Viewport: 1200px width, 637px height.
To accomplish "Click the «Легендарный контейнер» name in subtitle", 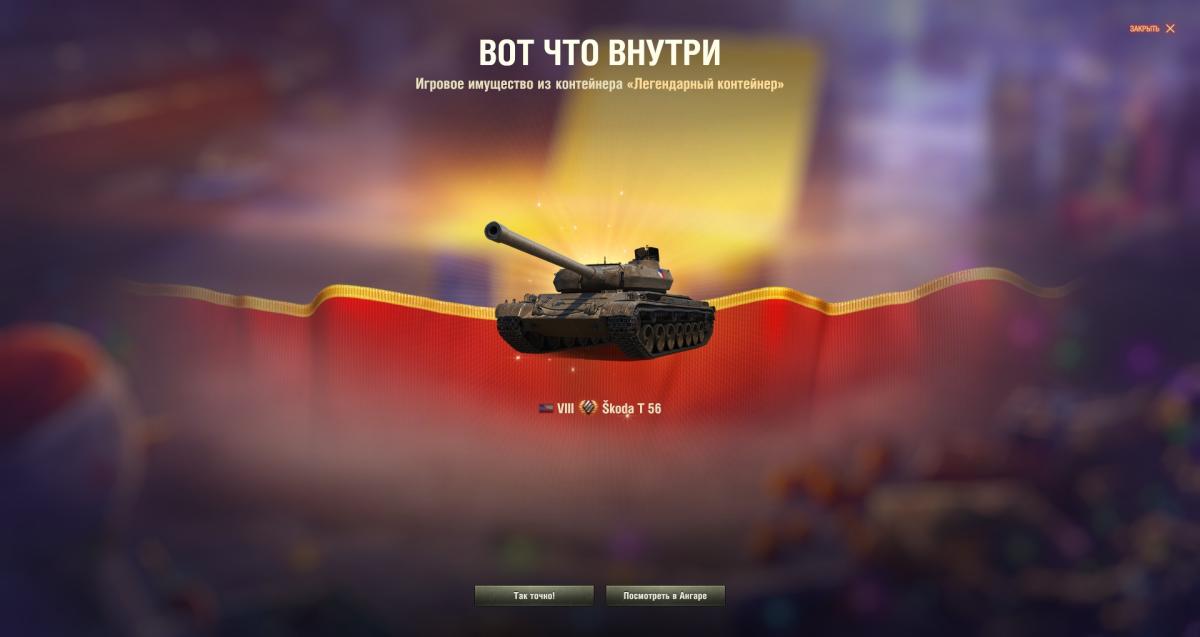I will pyautogui.click(x=704, y=85).
